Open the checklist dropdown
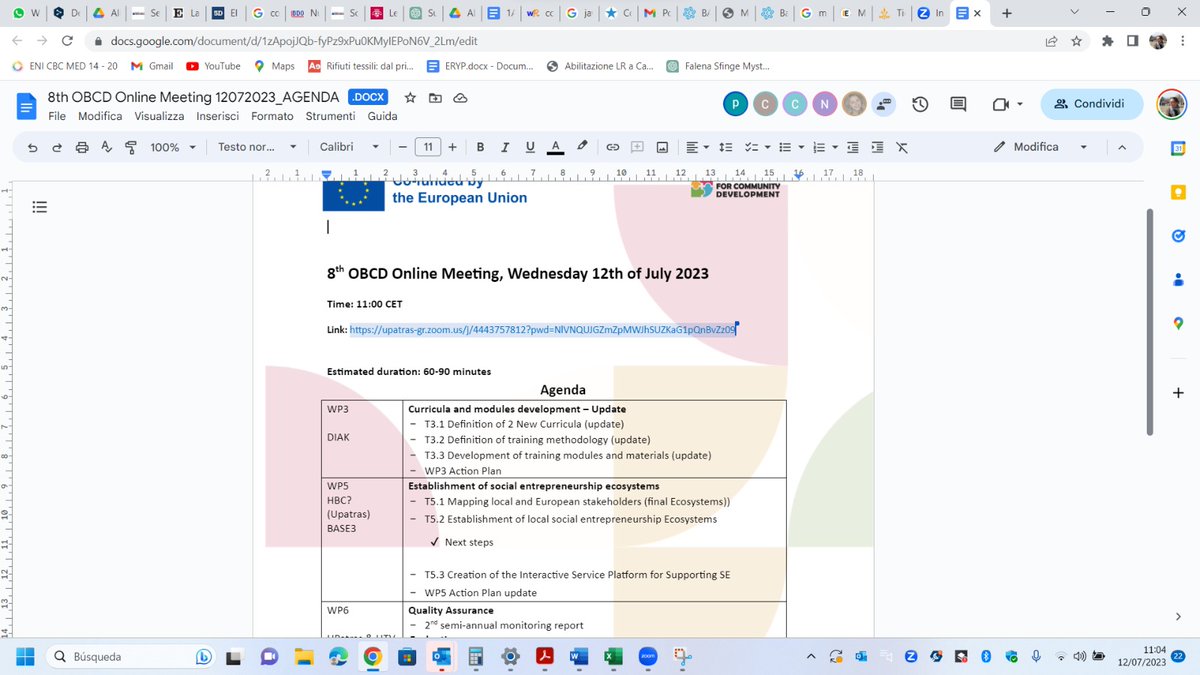Image resolution: width=1200 pixels, height=675 pixels. pyautogui.click(x=757, y=147)
